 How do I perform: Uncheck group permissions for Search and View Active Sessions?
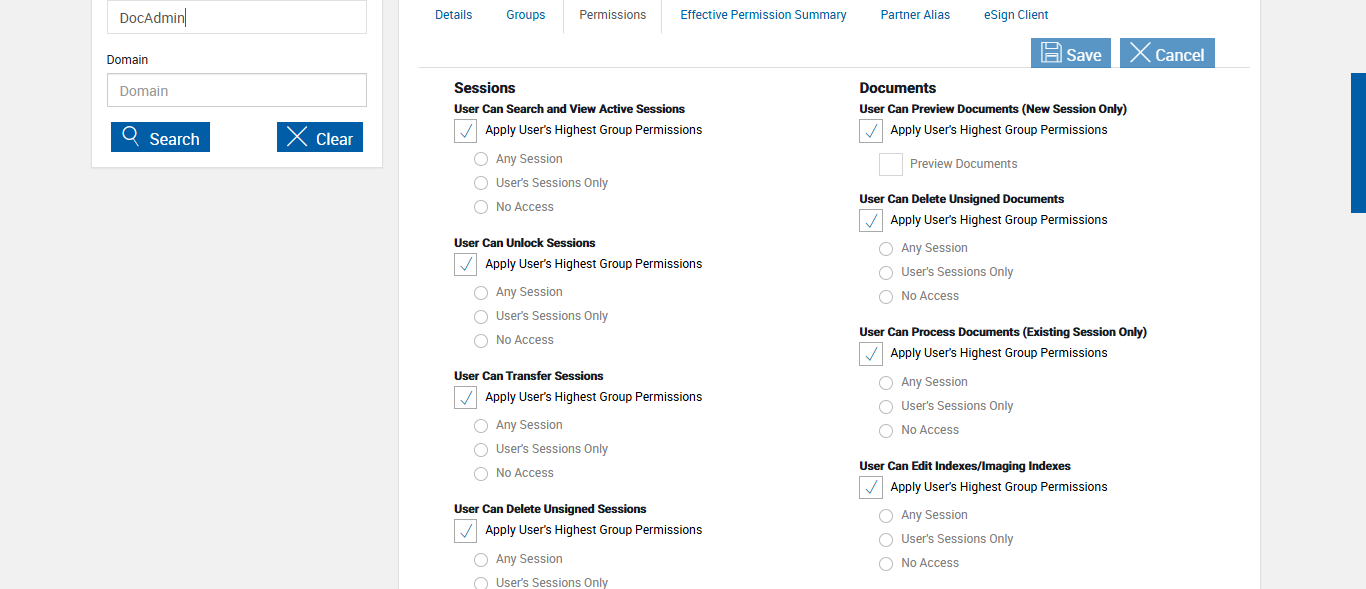pos(465,131)
